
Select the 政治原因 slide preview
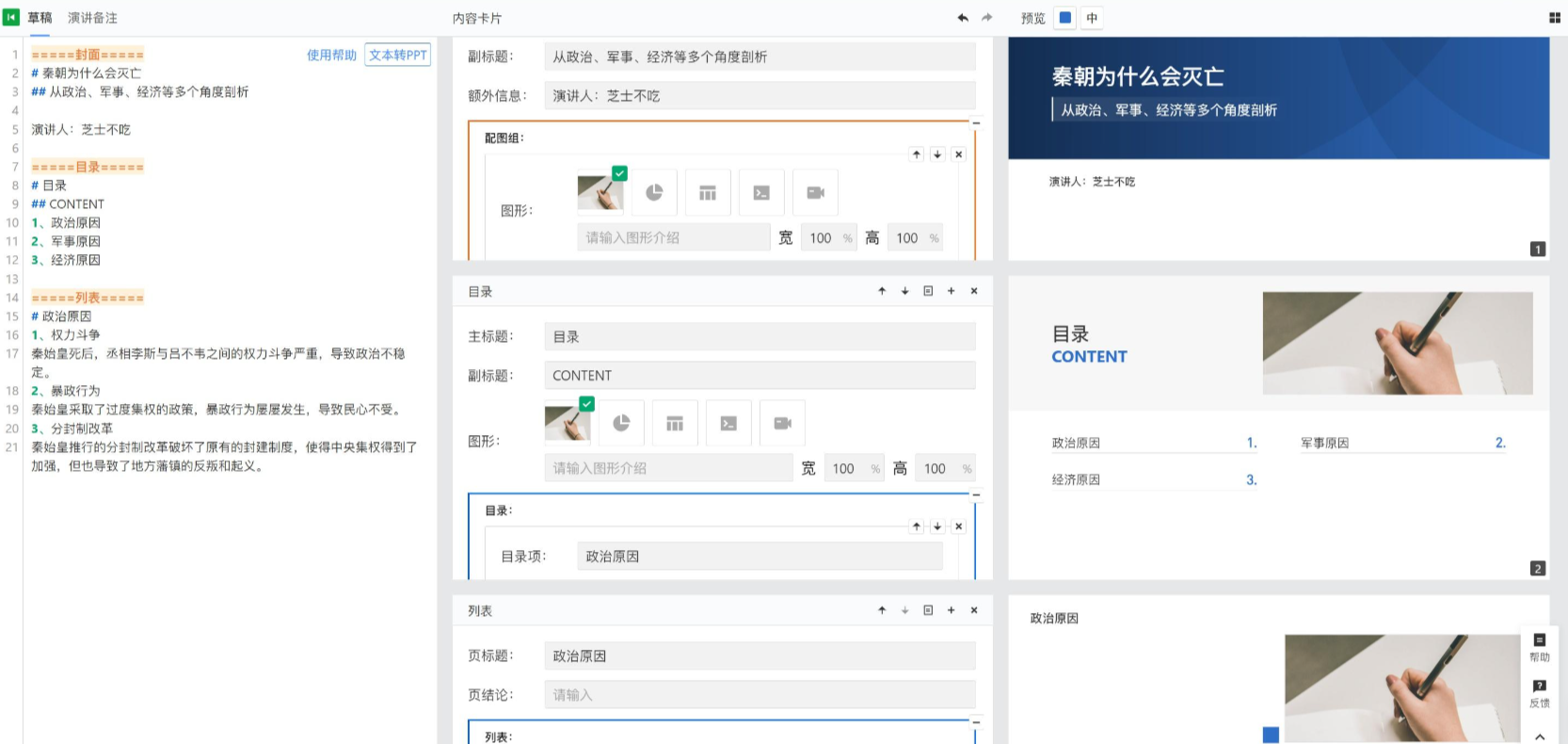pos(1278,670)
